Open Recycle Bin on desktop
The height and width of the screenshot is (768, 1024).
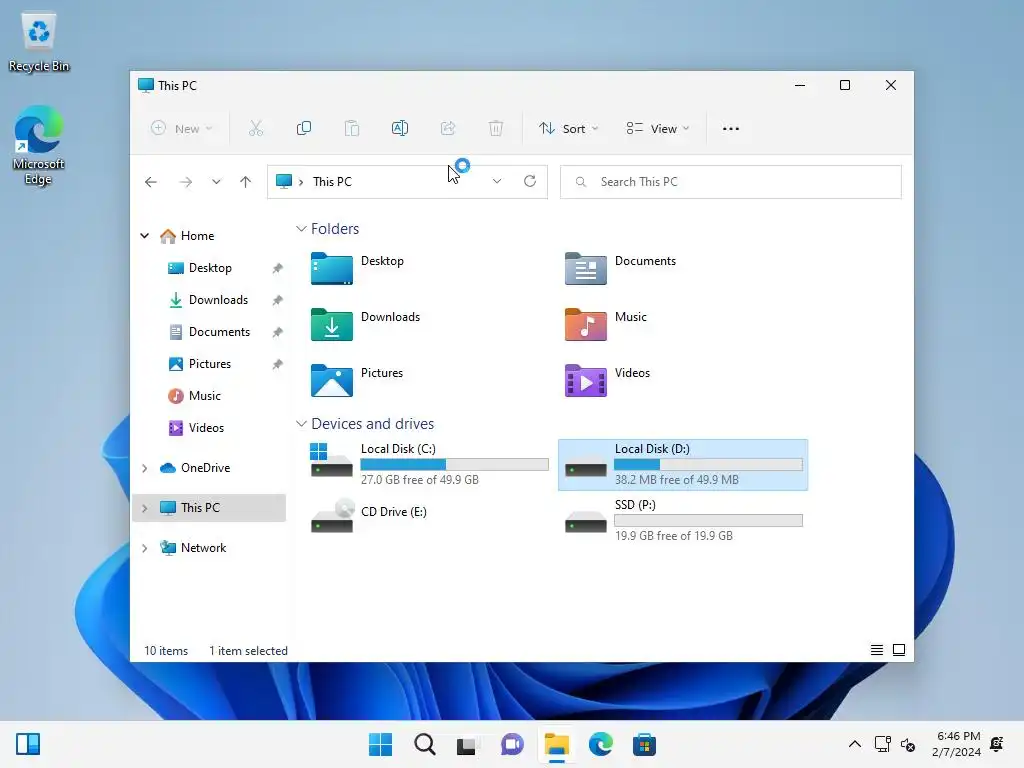pos(39,42)
